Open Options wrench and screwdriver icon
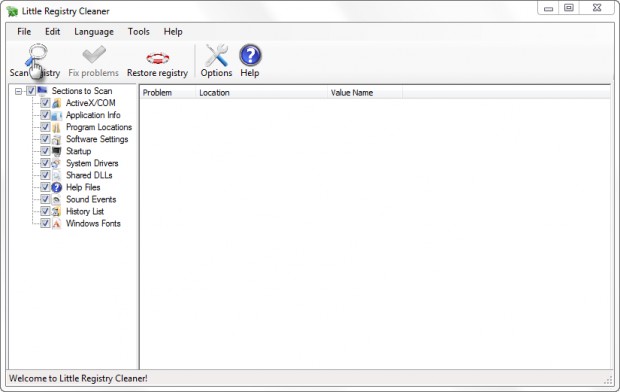620x392 pixels. [216, 55]
